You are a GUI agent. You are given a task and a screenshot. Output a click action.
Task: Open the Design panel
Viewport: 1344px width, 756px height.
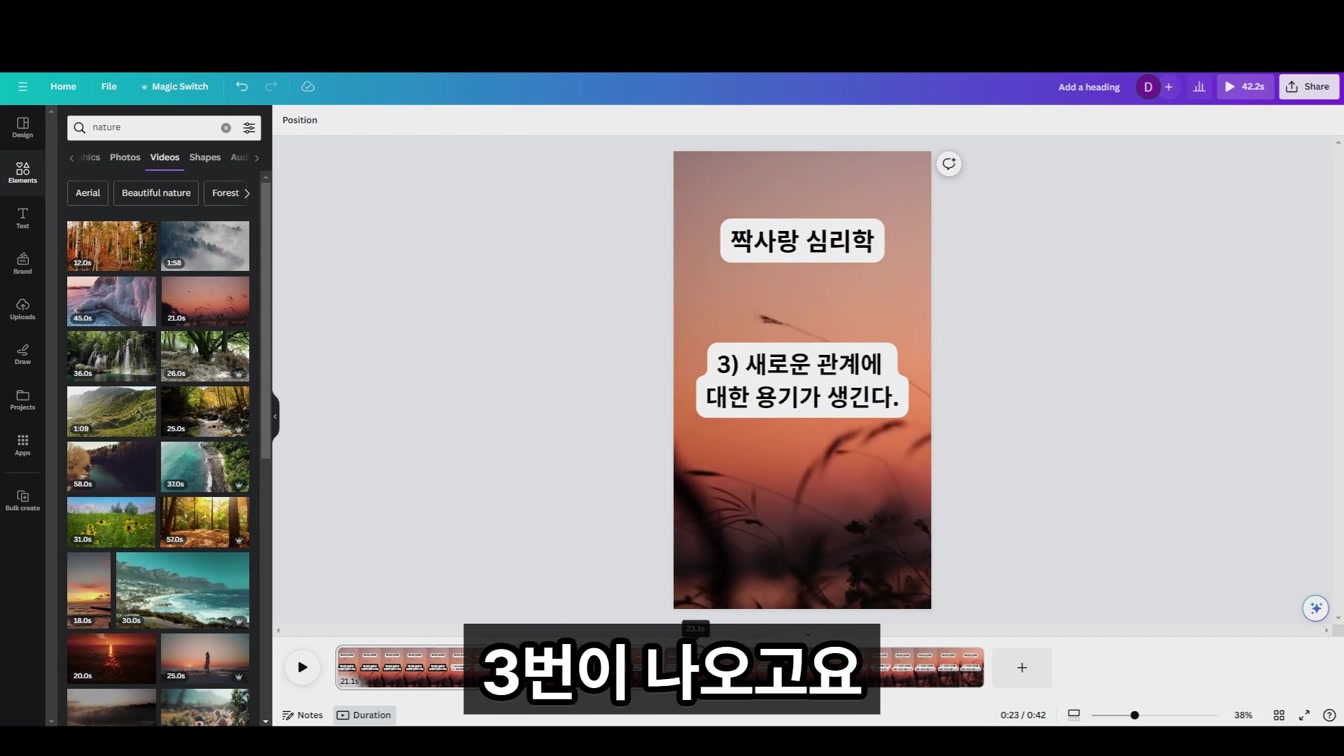22,128
